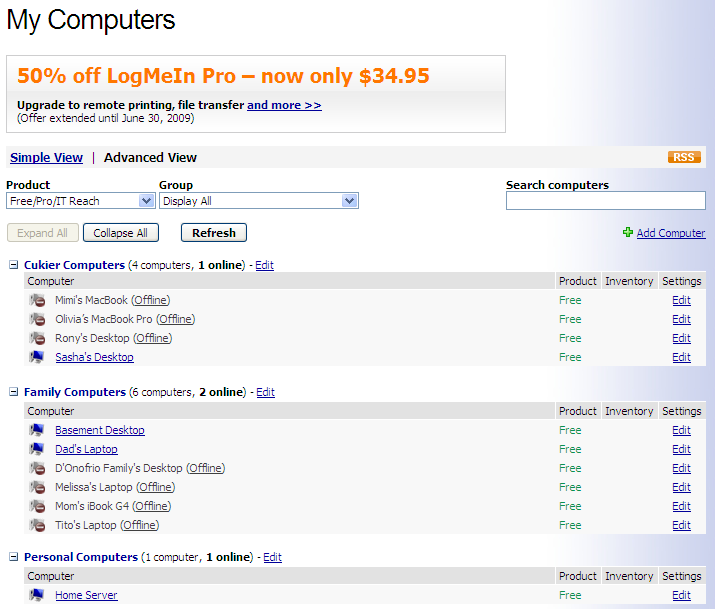Click the online computer icon beside Dad's Laptop
This screenshot has width=715, height=609.
click(x=37, y=449)
